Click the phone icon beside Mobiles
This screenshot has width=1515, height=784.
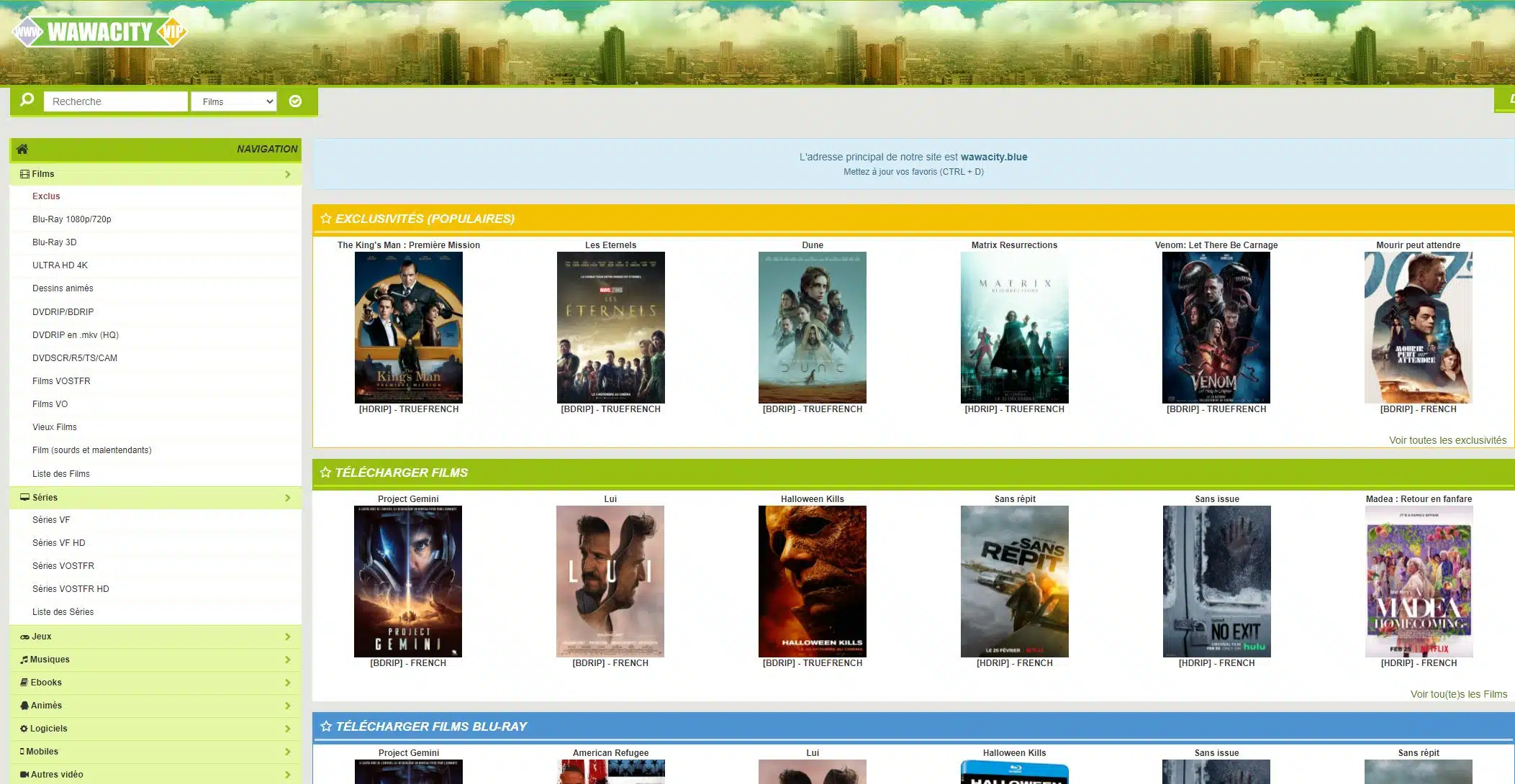tap(22, 752)
